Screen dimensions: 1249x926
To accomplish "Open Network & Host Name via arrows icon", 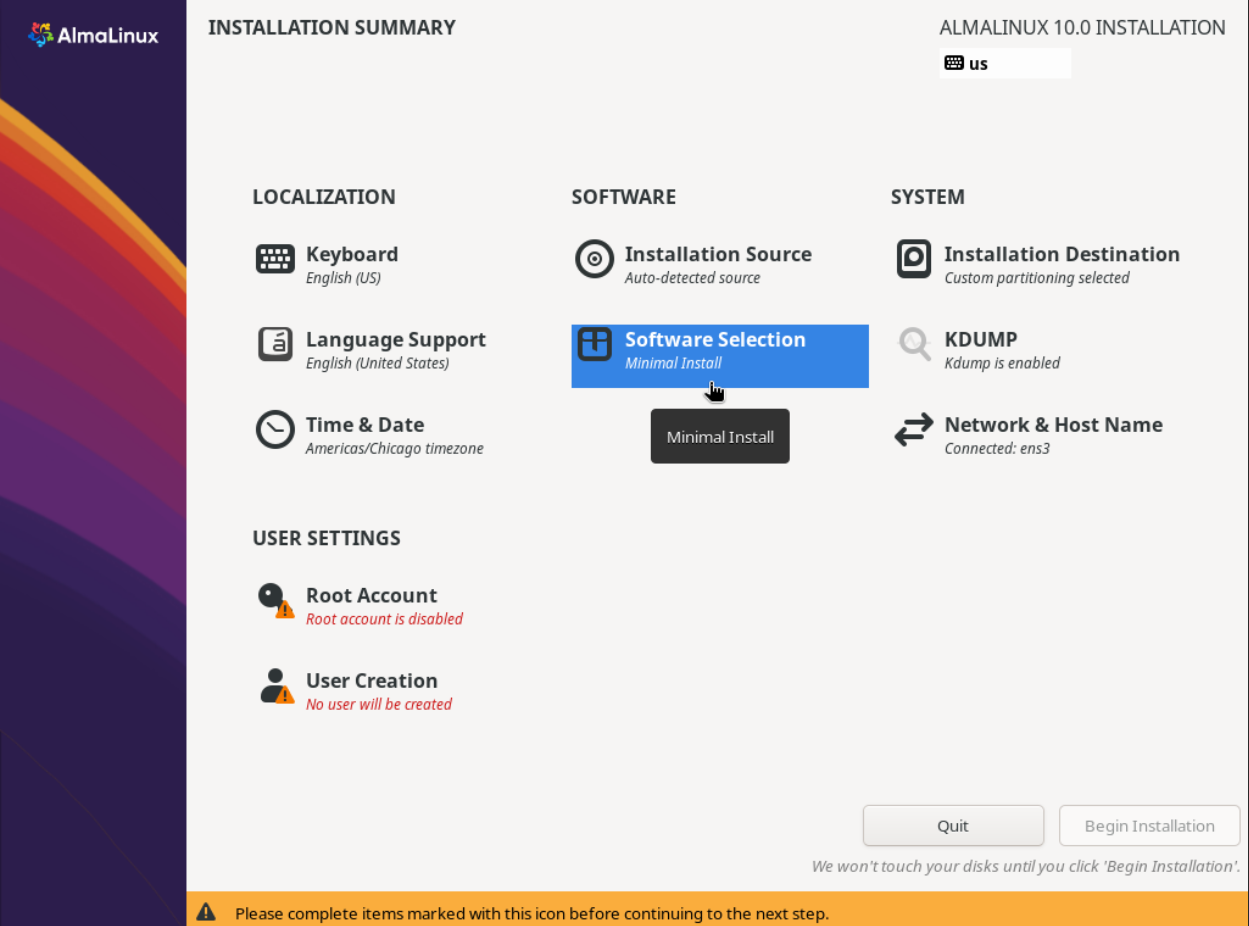I will click(914, 430).
